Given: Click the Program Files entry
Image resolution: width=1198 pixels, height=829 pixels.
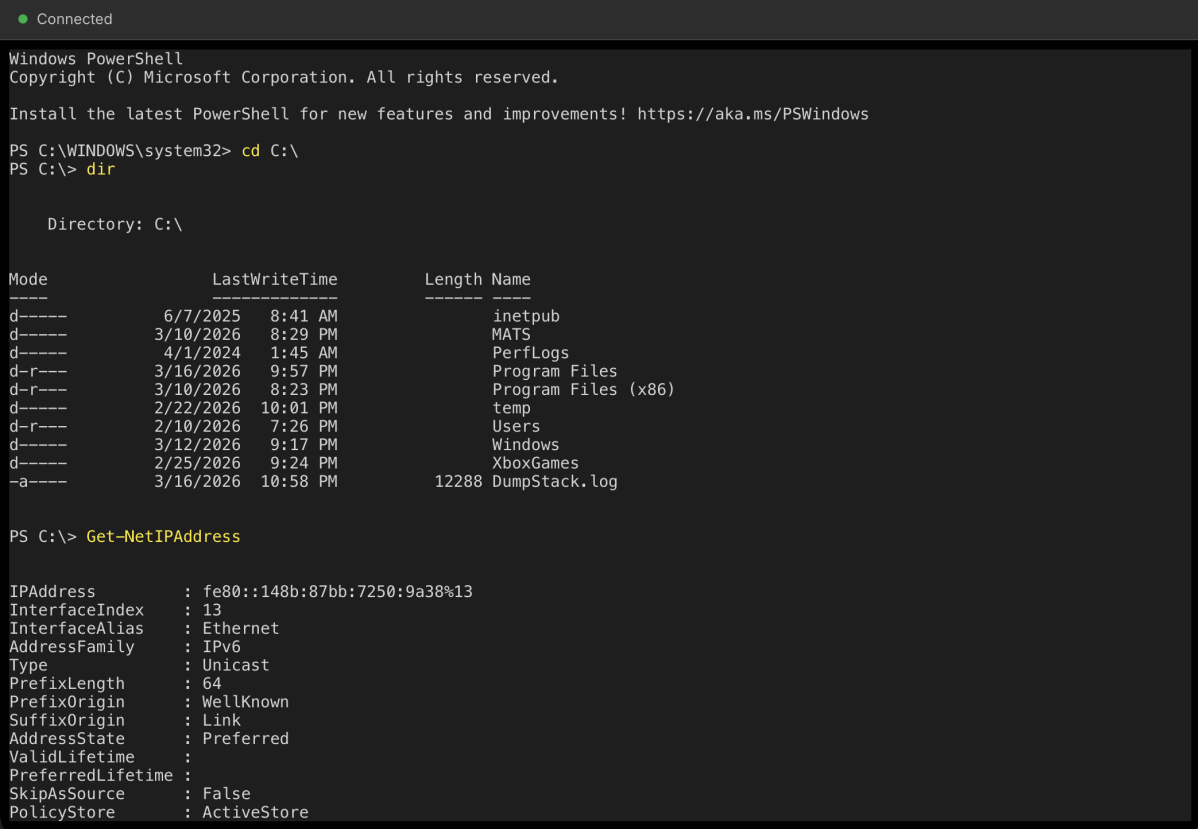Looking at the screenshot, I should coord(554,370).
